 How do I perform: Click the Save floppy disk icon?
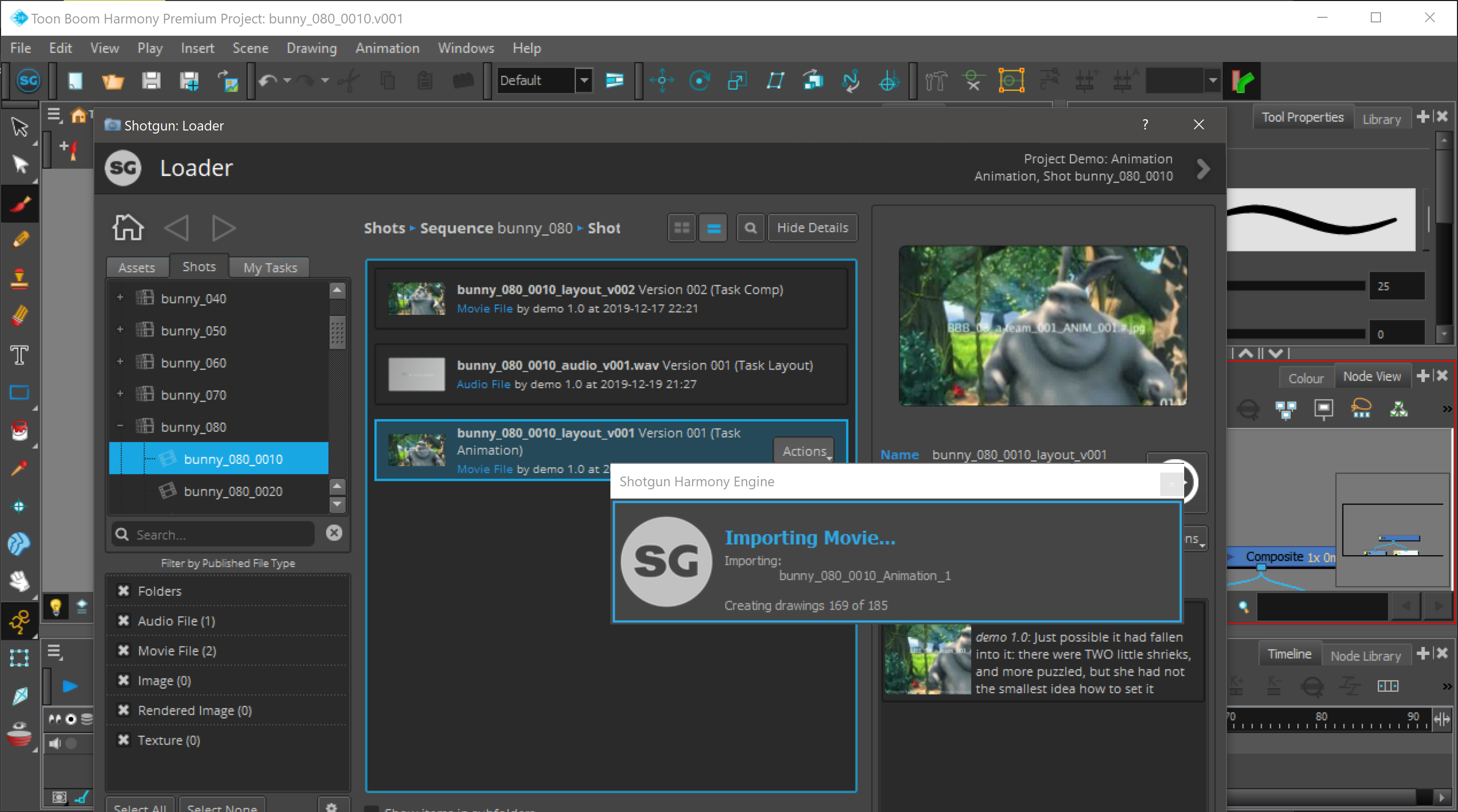pyautogui.click(x=151, y=81)
